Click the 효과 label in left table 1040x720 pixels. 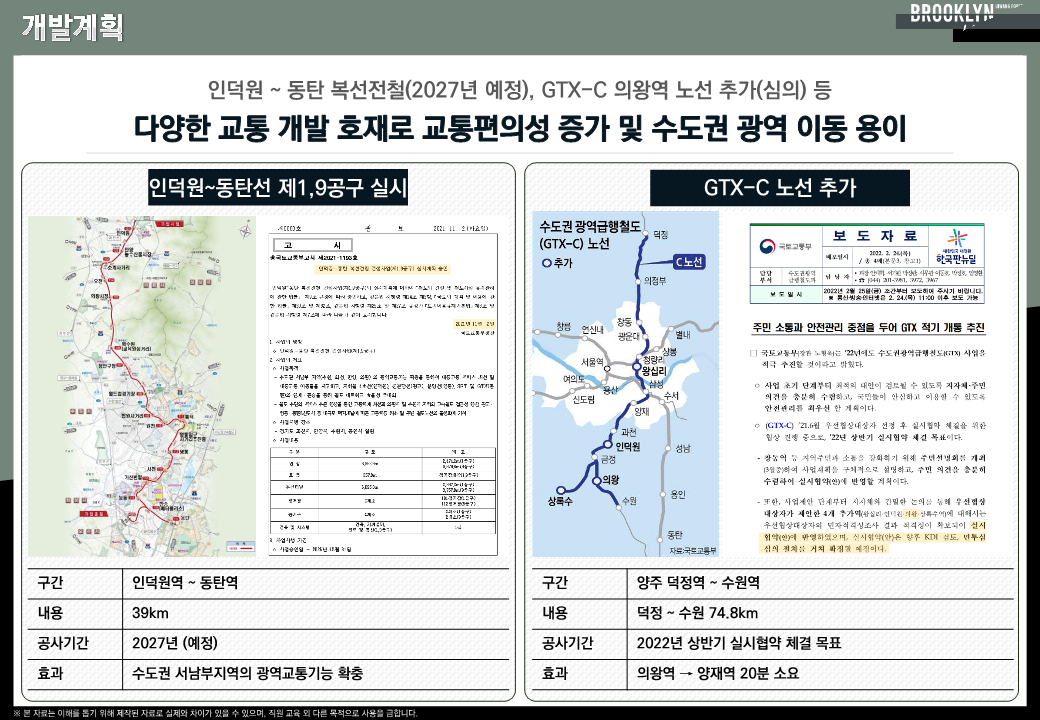(50, 674)
